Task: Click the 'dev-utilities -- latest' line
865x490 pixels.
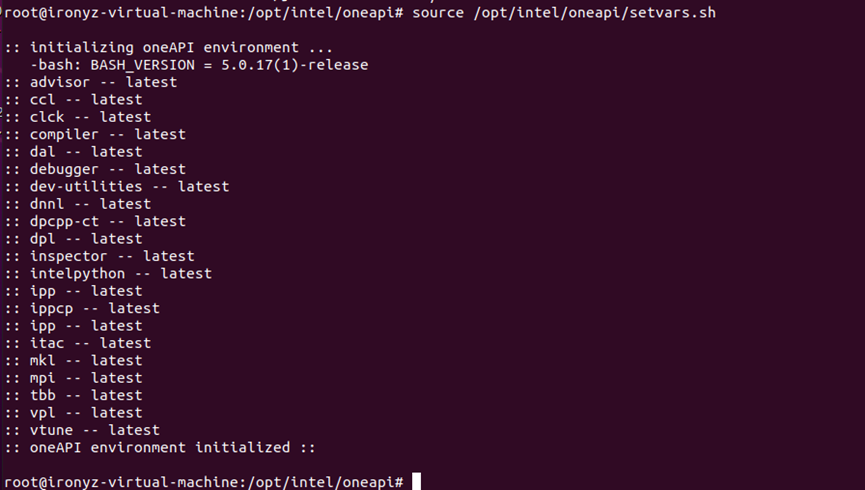Action: coord(118,186)
